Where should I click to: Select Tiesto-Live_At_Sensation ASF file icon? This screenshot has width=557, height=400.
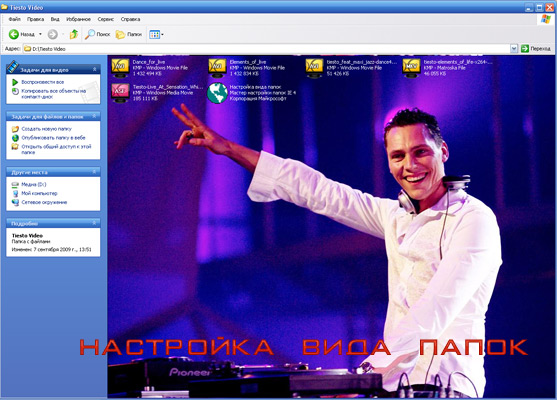pos(120,93)
